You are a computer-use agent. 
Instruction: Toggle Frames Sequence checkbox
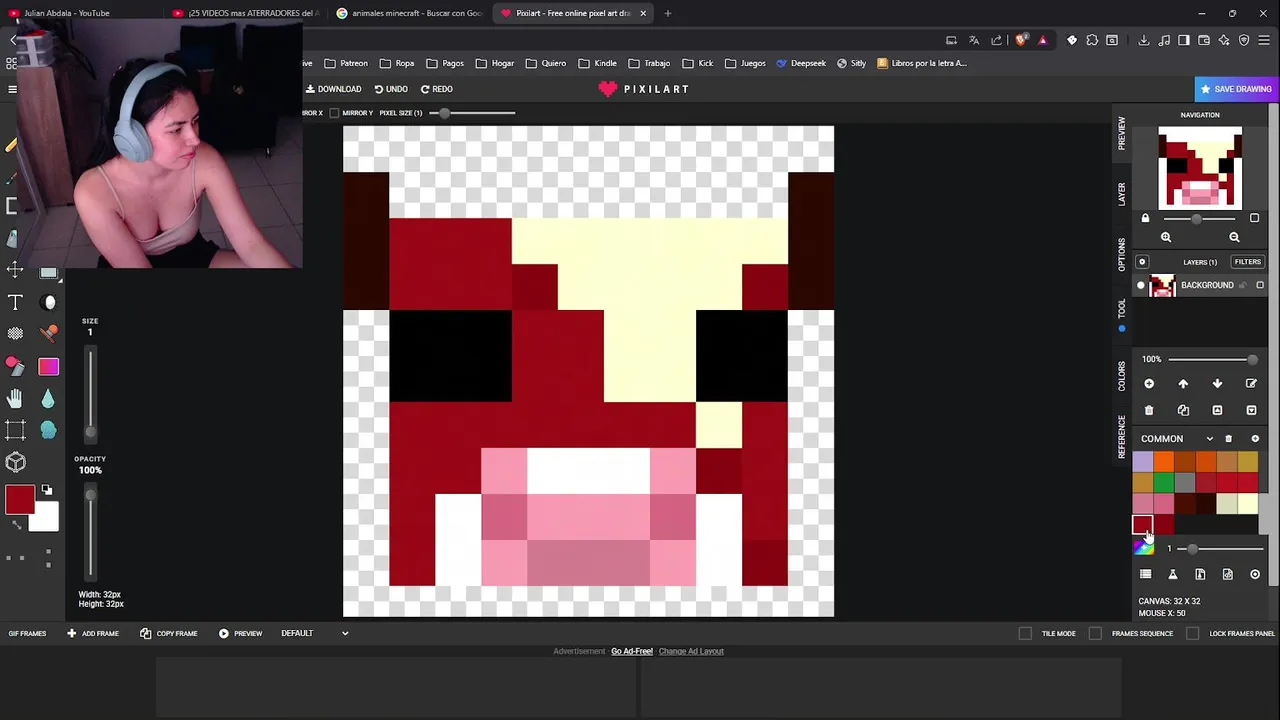pos(1095,633)
